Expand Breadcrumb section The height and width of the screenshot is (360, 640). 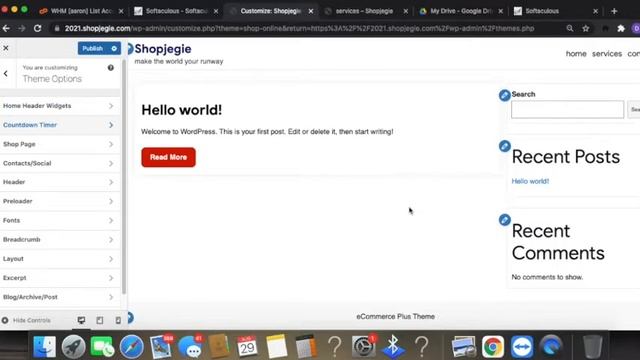[x=60, y=240]
